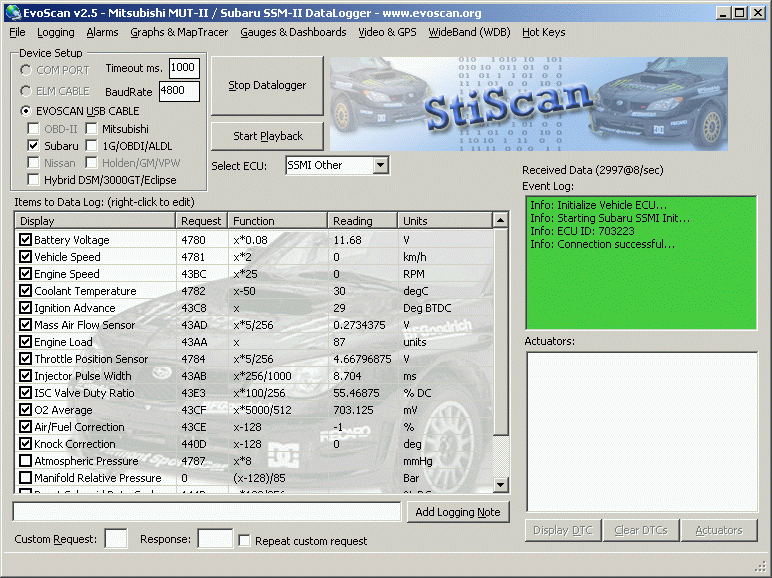Select the 703.125 O2 Average reading
This screenshot has height=578, width=772.
tap(354, 410)
